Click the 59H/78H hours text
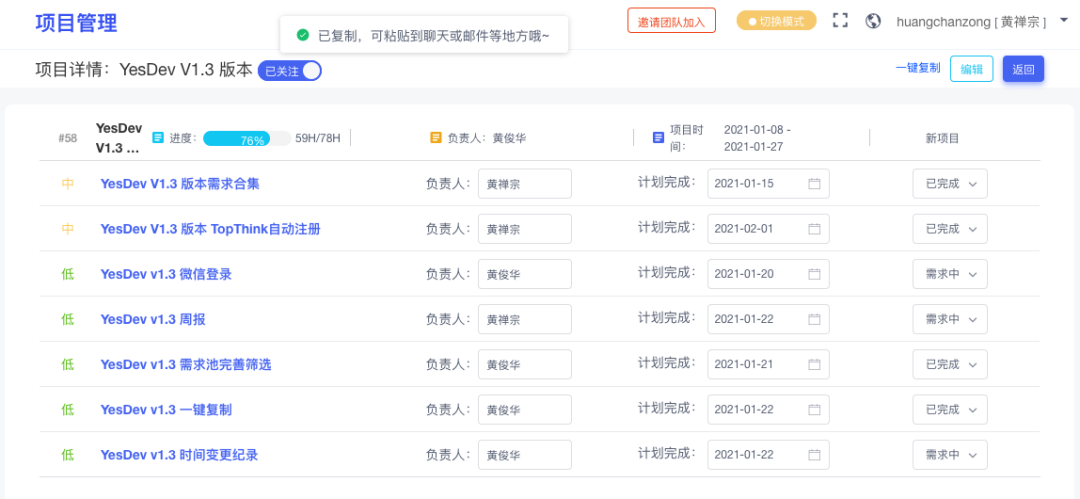 click(318, 138)
